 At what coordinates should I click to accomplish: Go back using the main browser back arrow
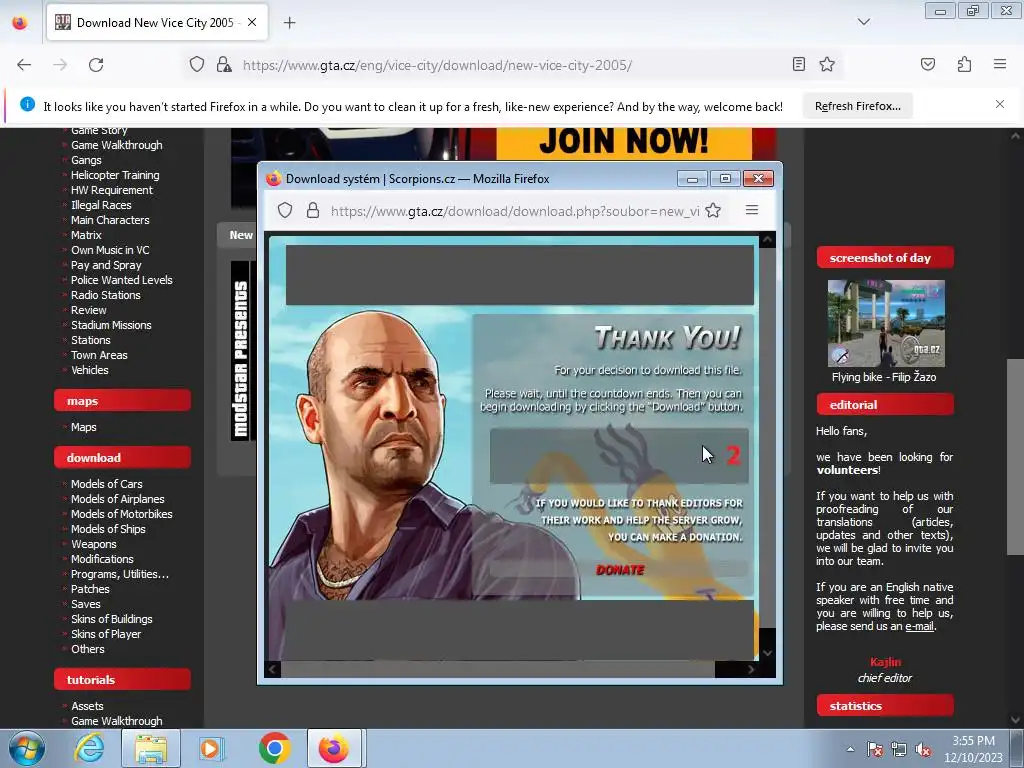tap(24, 65)
